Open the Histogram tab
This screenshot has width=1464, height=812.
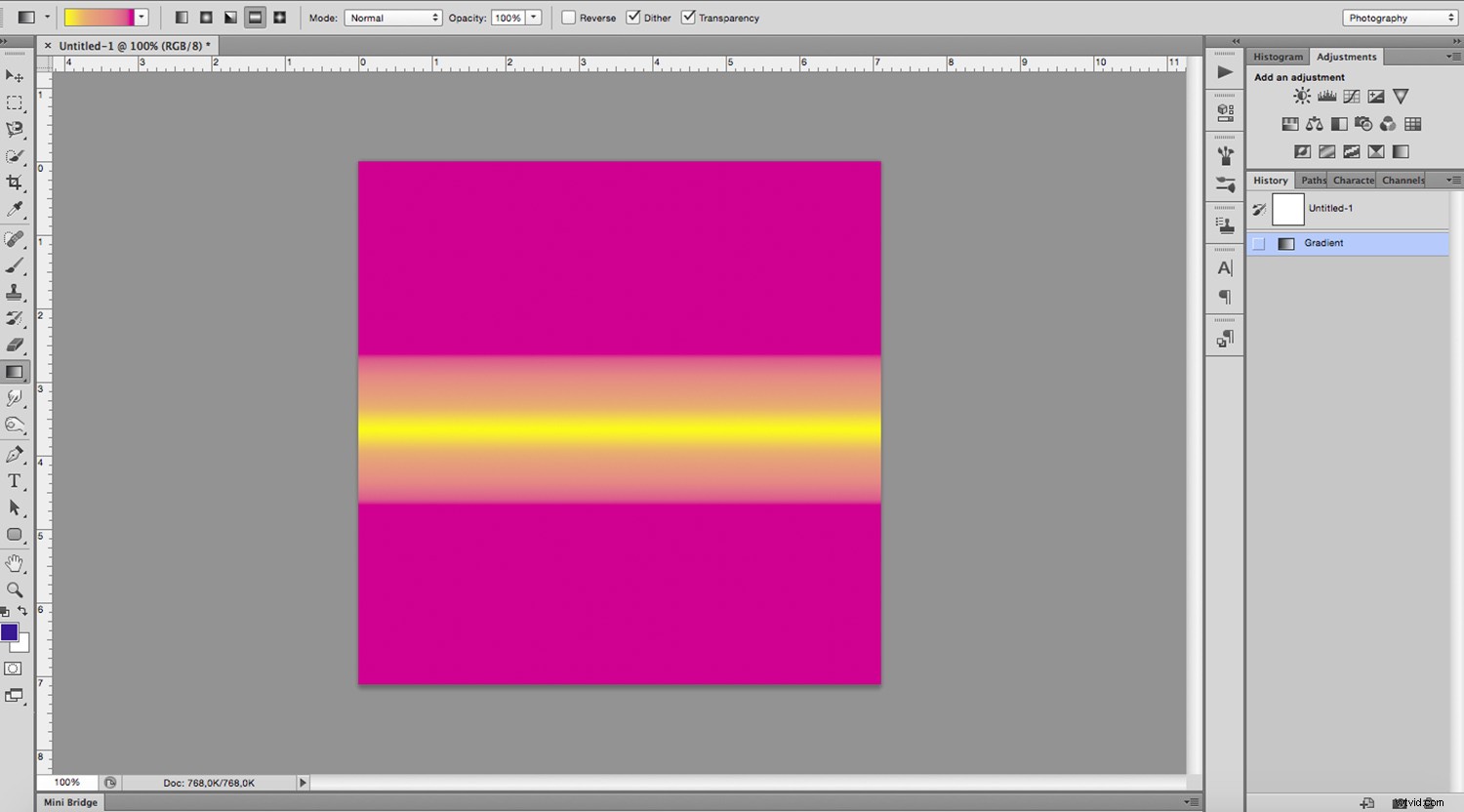pyautogui.click(x=1278, y=56)
